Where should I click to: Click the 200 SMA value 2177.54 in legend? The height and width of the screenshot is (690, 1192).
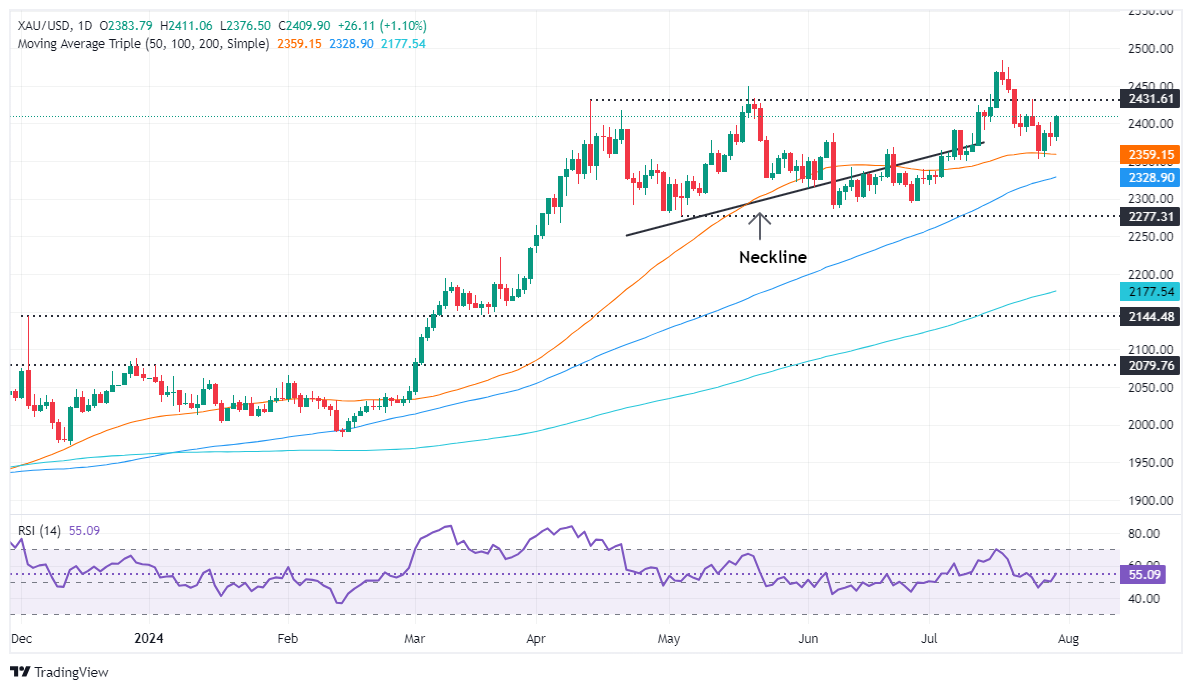(403, 44)
